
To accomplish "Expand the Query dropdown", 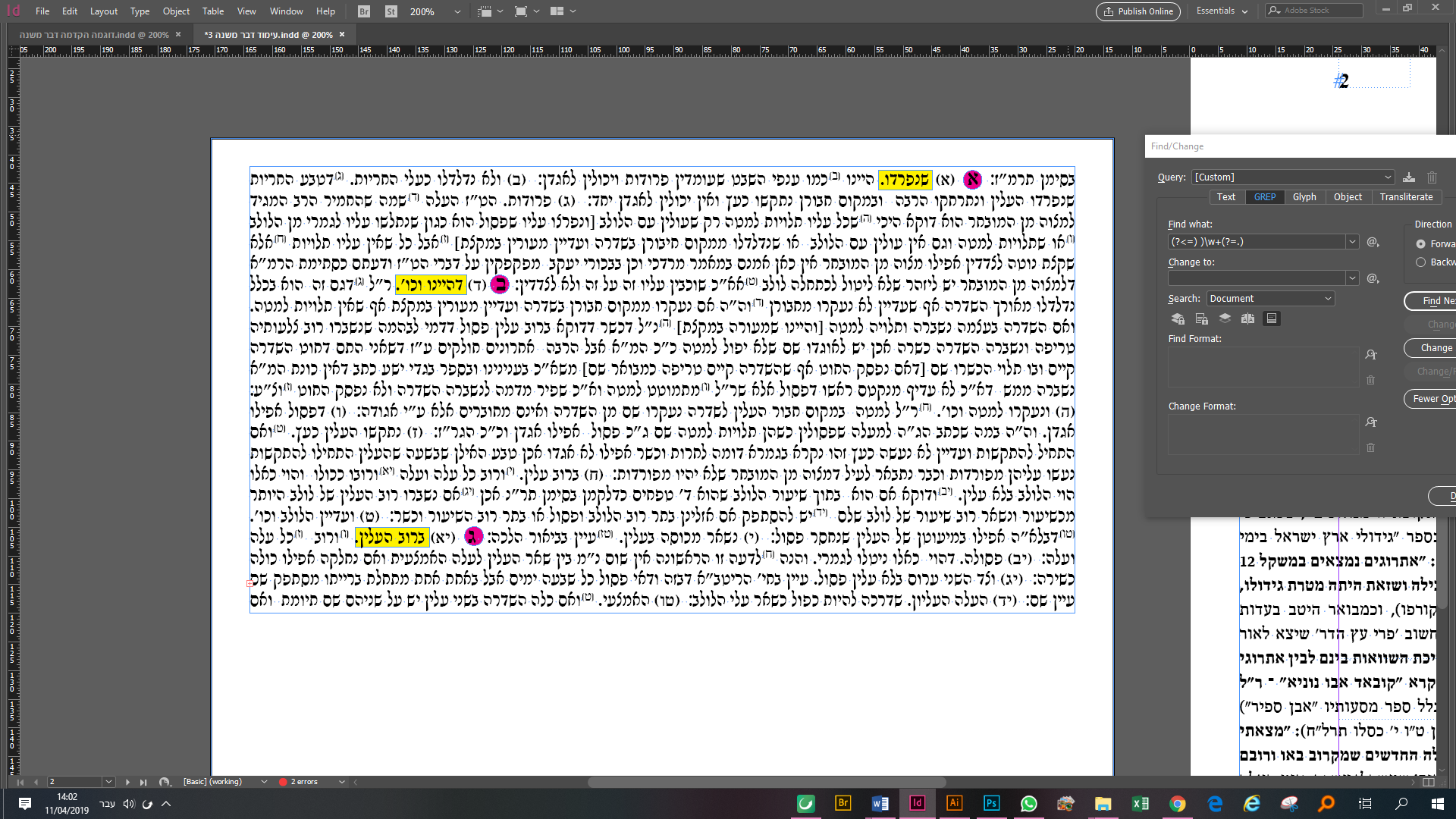I will 1388,177.
